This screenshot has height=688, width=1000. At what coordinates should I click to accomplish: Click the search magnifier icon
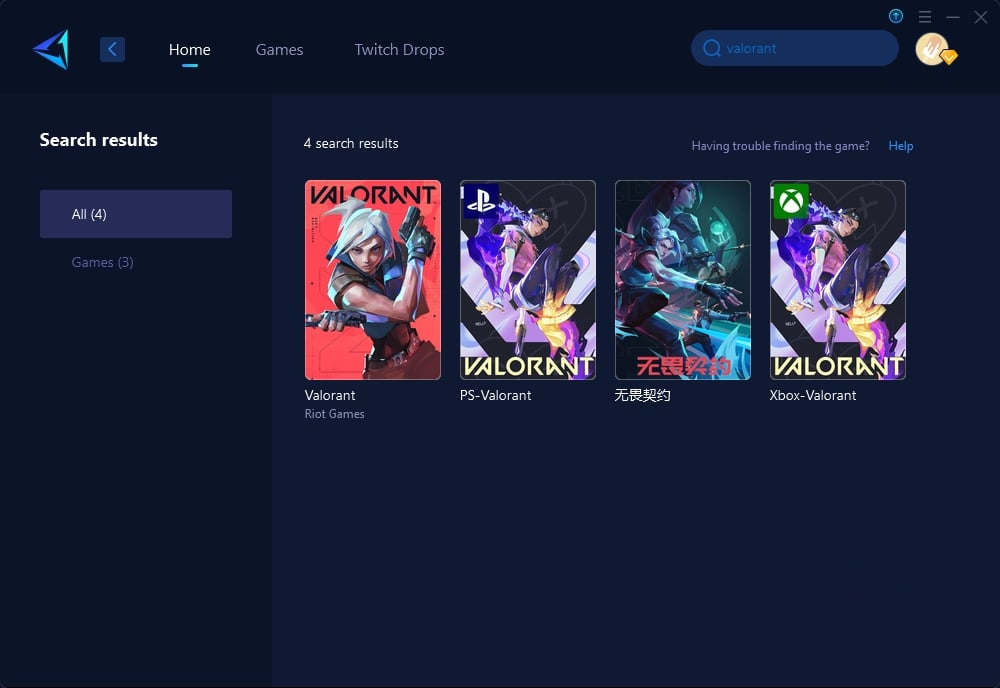point(712,48)
